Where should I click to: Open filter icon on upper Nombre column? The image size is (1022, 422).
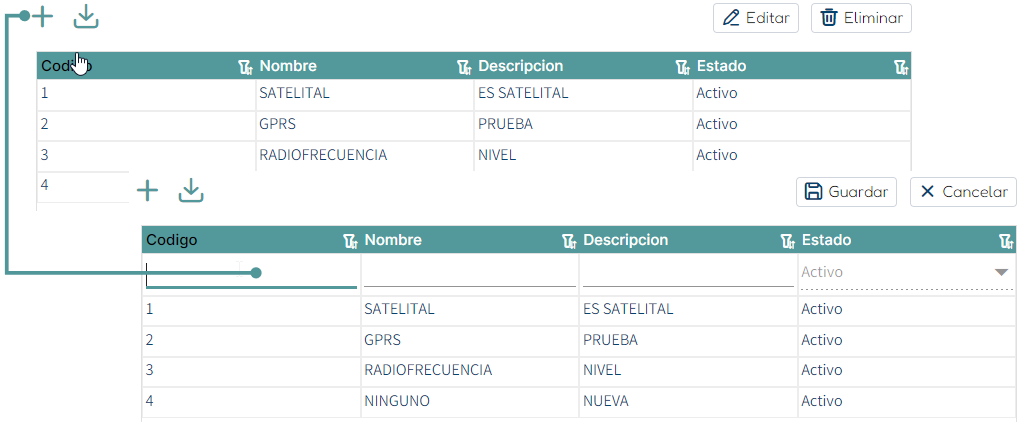463,67
